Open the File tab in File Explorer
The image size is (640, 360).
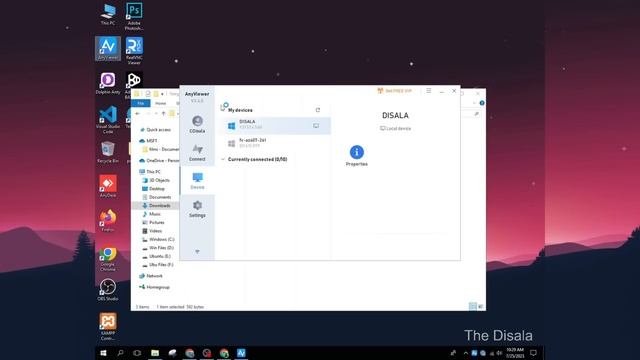141,103
